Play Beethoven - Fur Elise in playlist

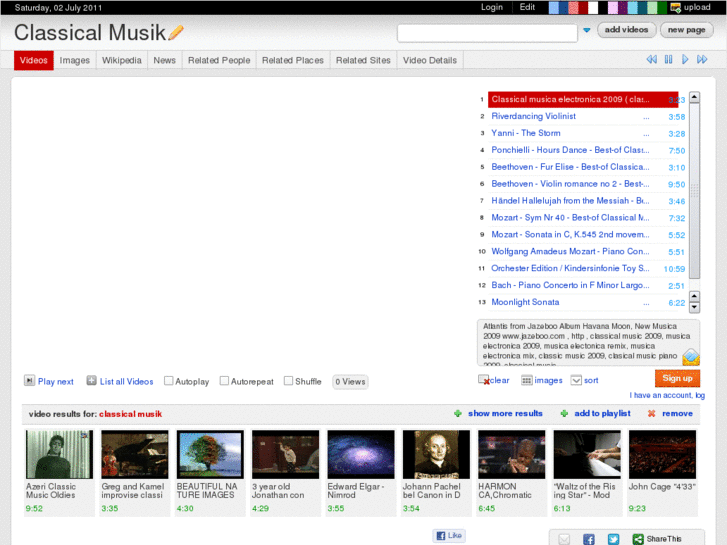[x=570, y=167]
